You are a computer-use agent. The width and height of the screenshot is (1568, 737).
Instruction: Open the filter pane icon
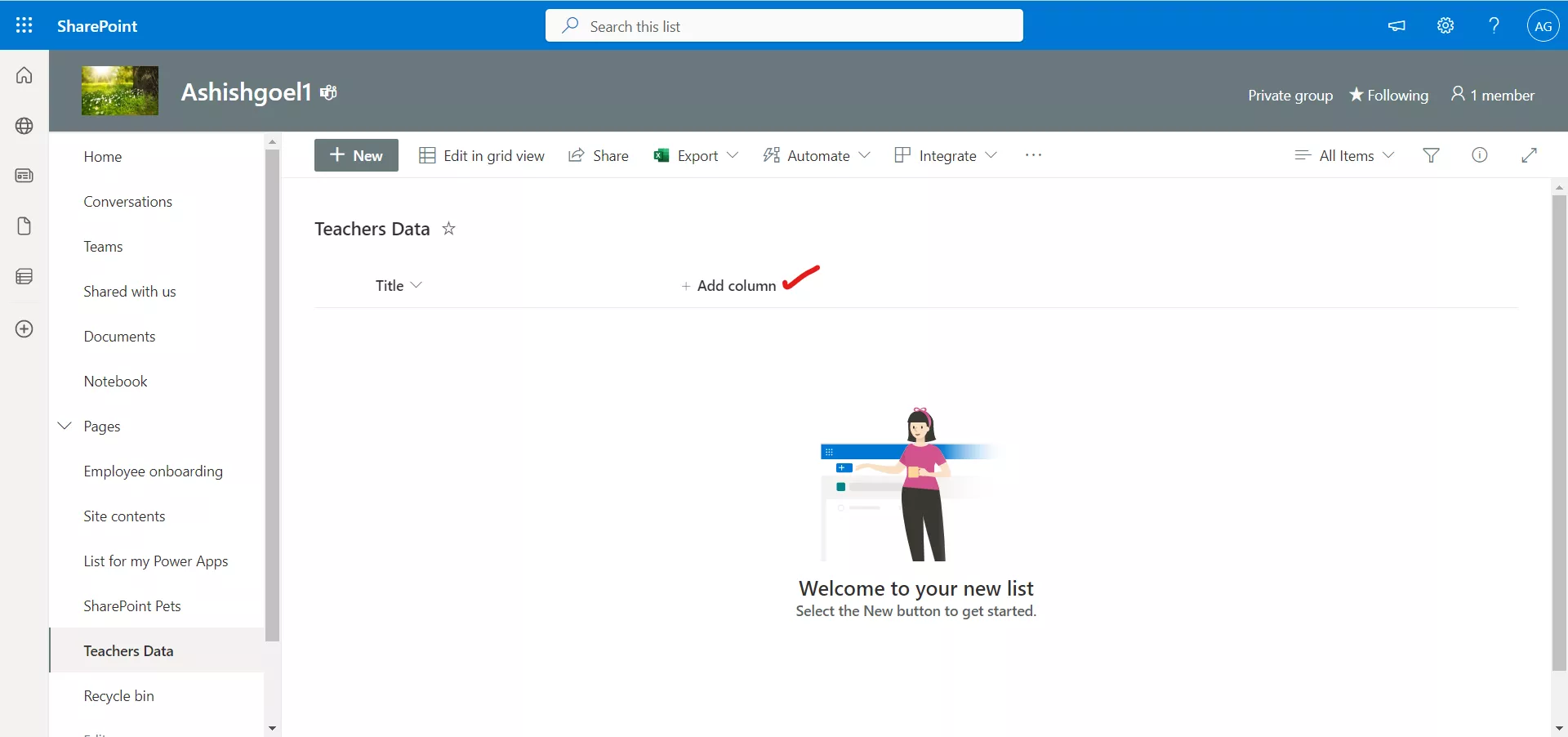pyautogui.click(x=1431, y=155)
